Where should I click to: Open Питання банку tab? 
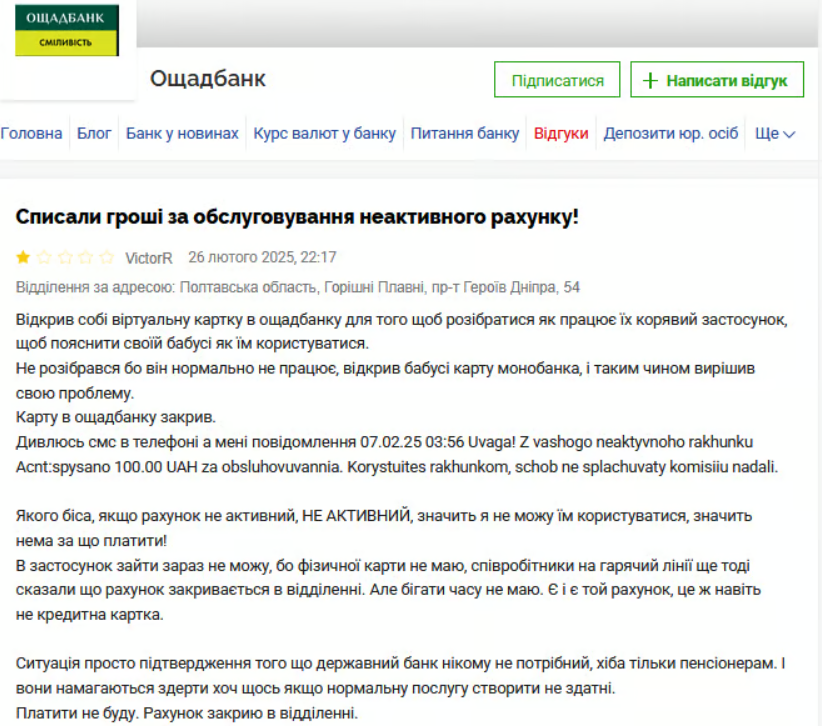[465, 133]
